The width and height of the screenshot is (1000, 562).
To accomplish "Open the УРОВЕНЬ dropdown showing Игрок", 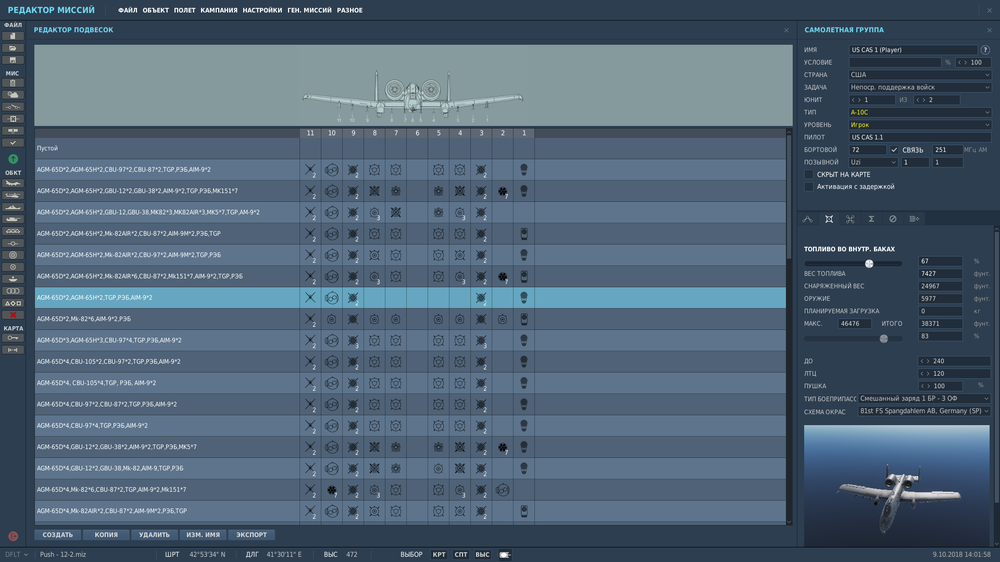I will pos(920,125).
